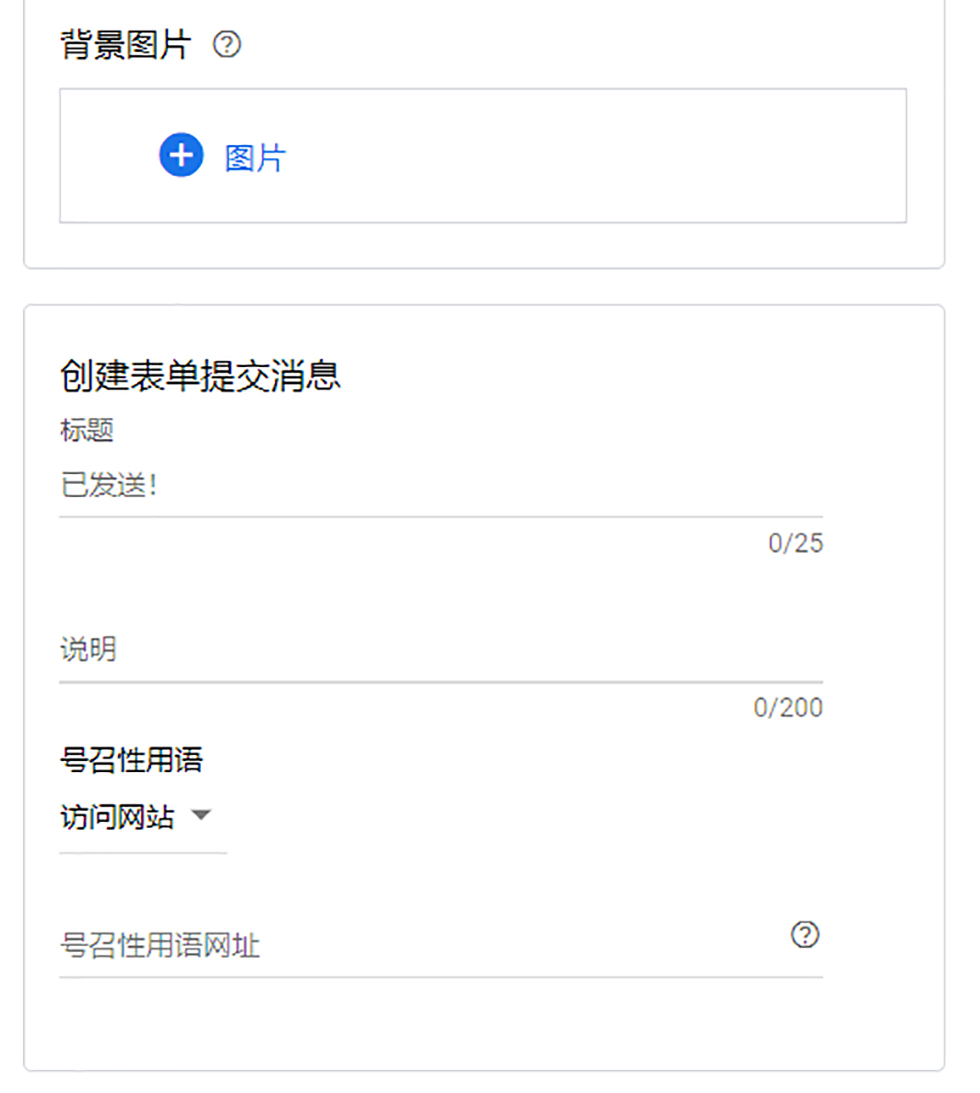Click the blue plus icon to add image

181,156
